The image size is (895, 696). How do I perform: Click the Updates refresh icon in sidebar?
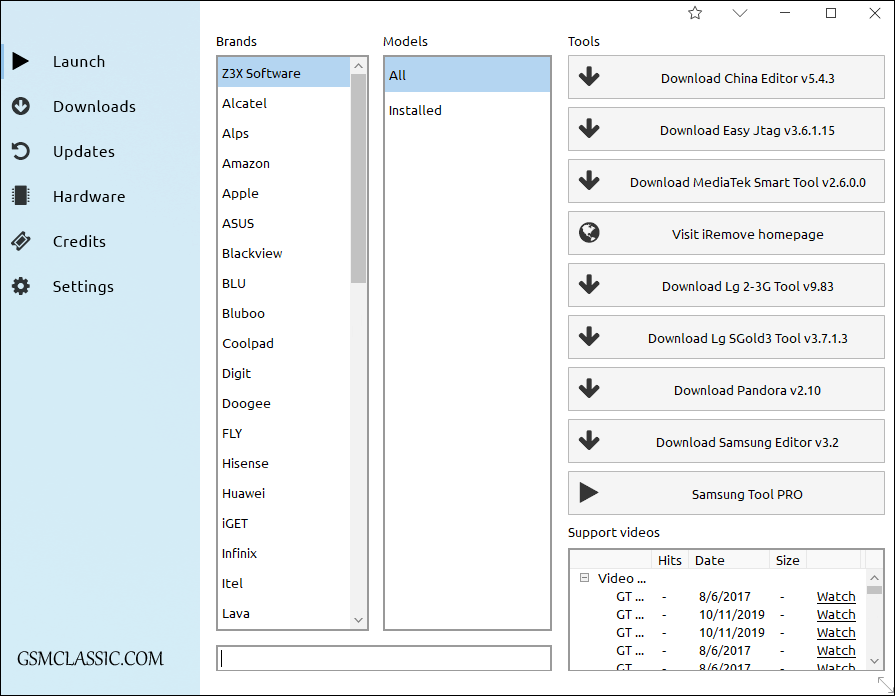pos(21,151)
